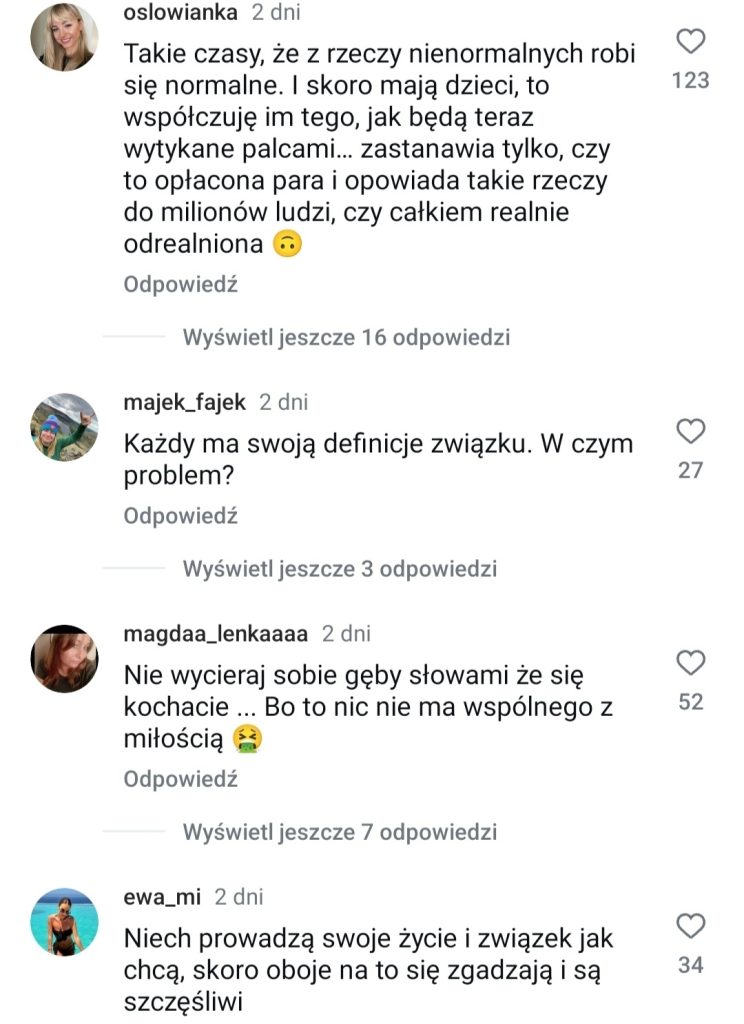Open the 52 likes count on magdaa_lenkaaaa's comment
The image size is (744, 1024).
[691, 702]
